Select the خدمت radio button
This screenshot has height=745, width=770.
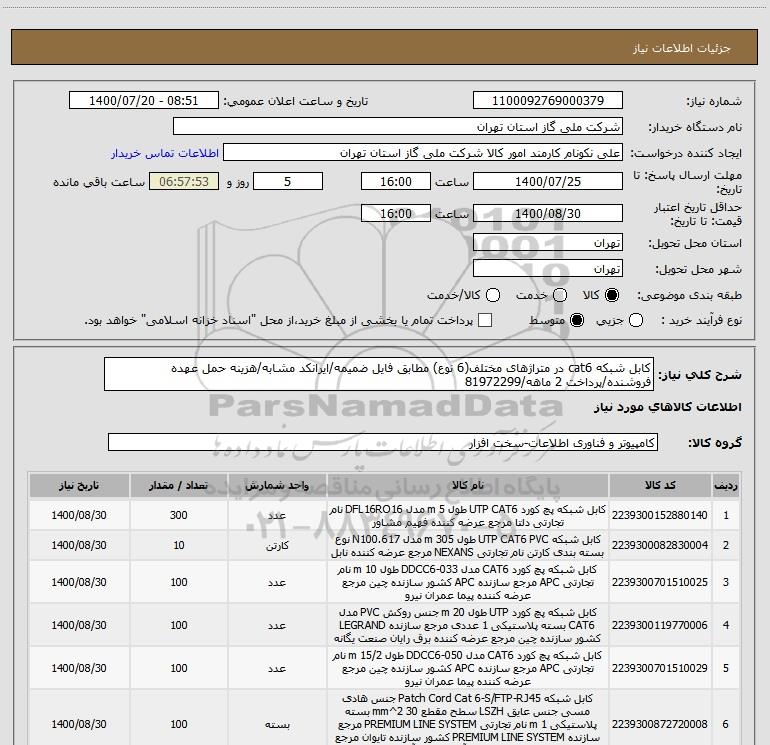pyautogui.click(x=560, y=295)
